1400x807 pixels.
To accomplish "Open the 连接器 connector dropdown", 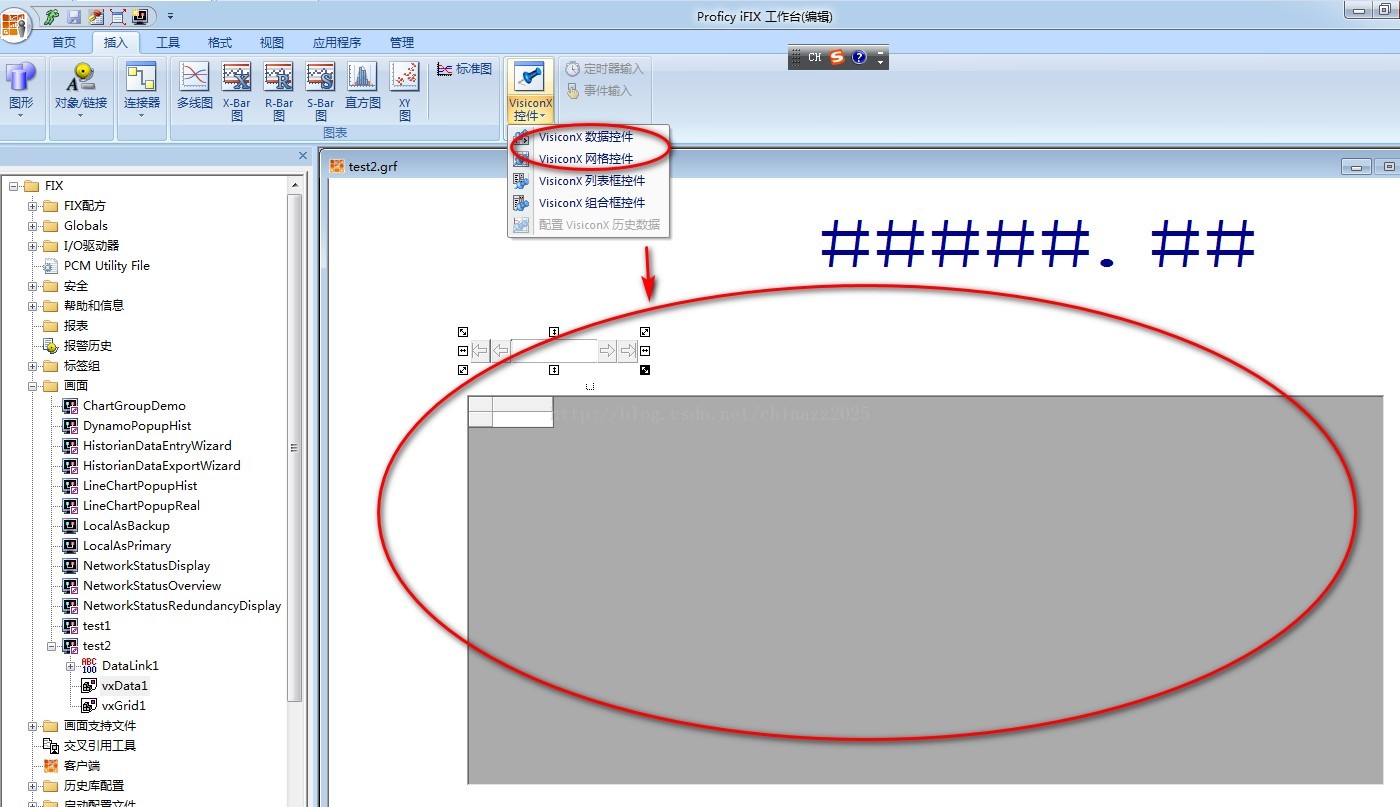I will pyautogui.click(x=141, y=92).
